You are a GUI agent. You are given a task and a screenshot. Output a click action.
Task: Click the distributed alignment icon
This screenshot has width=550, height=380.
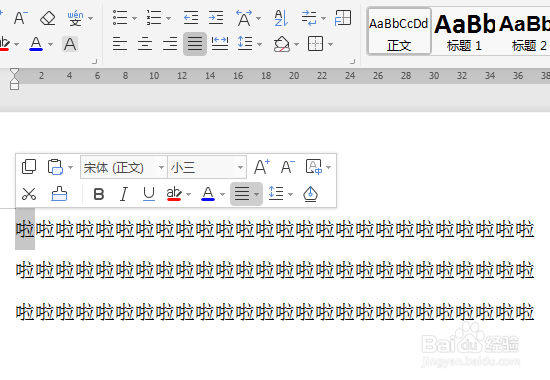click(220, 44)
